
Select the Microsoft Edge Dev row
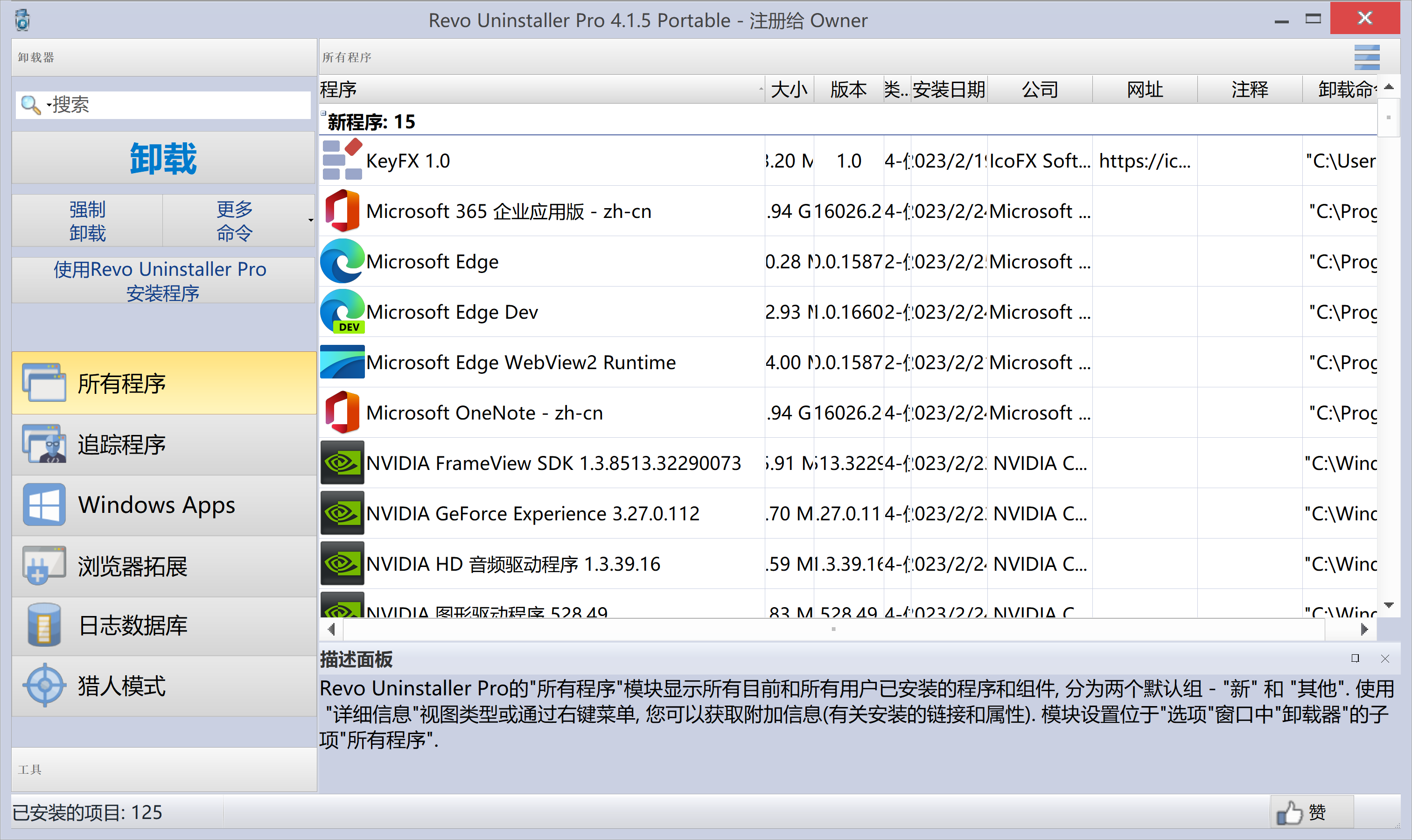(x=848, y=311)
